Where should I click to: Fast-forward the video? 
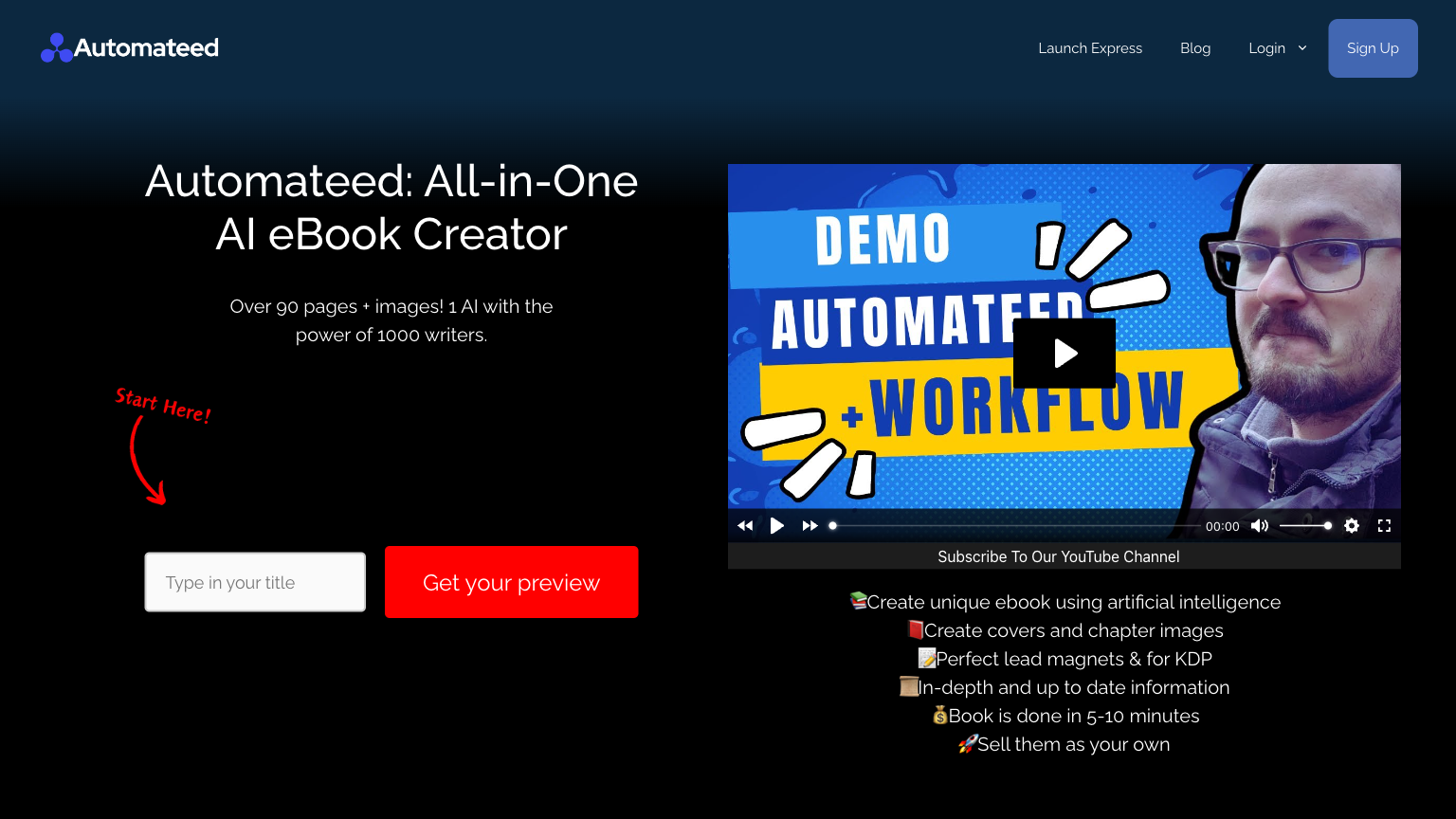(x=810, y=525)
